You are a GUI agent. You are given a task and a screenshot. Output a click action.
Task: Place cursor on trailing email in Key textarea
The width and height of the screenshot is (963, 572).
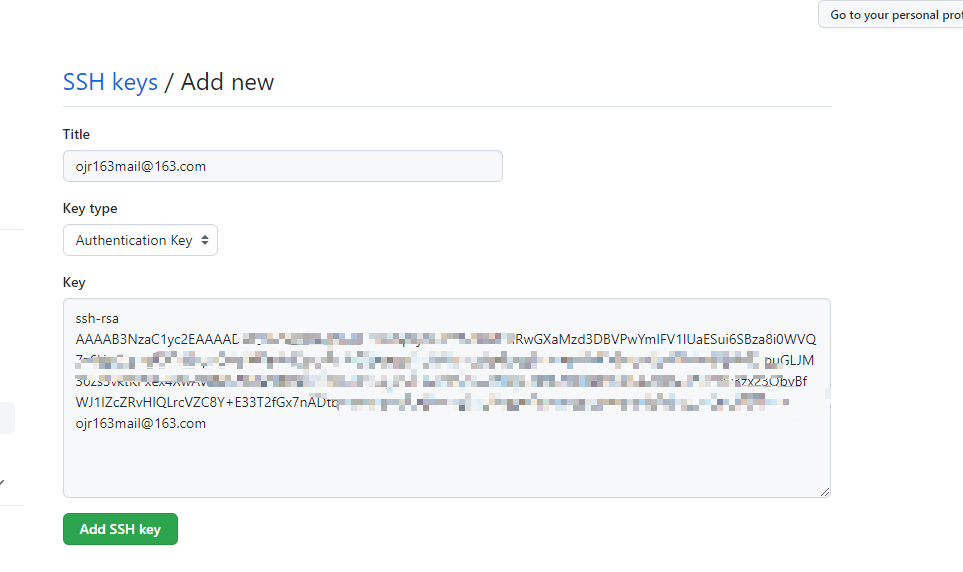coord(141,423)
